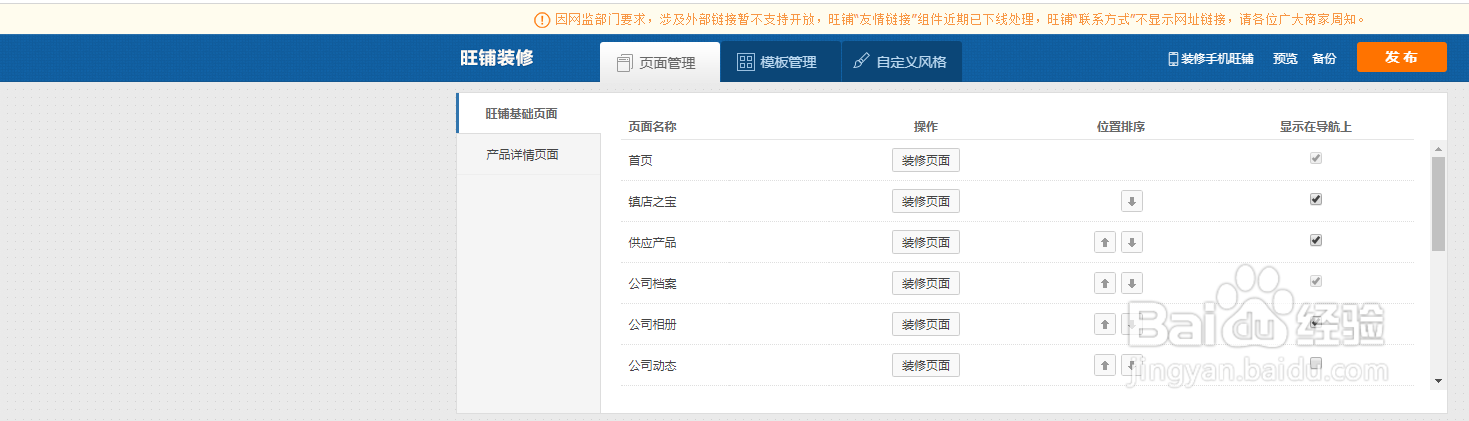Click the 首页 page name
Screen dimensions: 1469x421
tap(640, 160)
